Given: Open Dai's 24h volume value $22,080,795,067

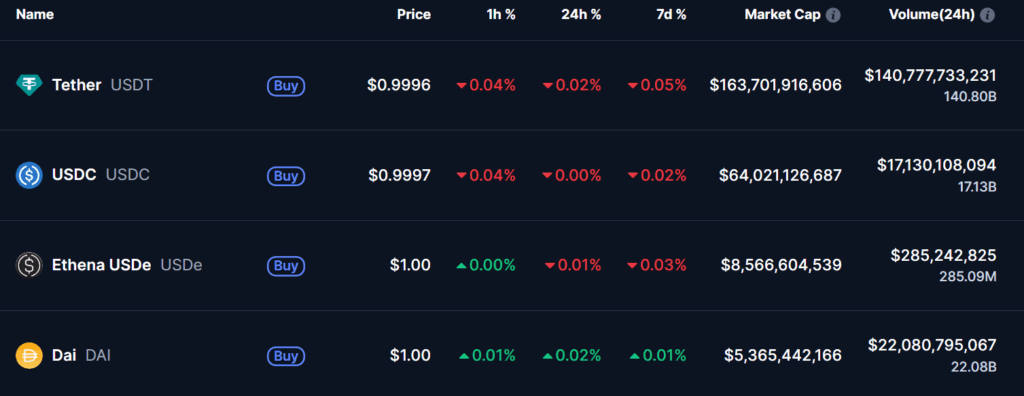Looking at the screenshot, I should (x=932, y=345).
